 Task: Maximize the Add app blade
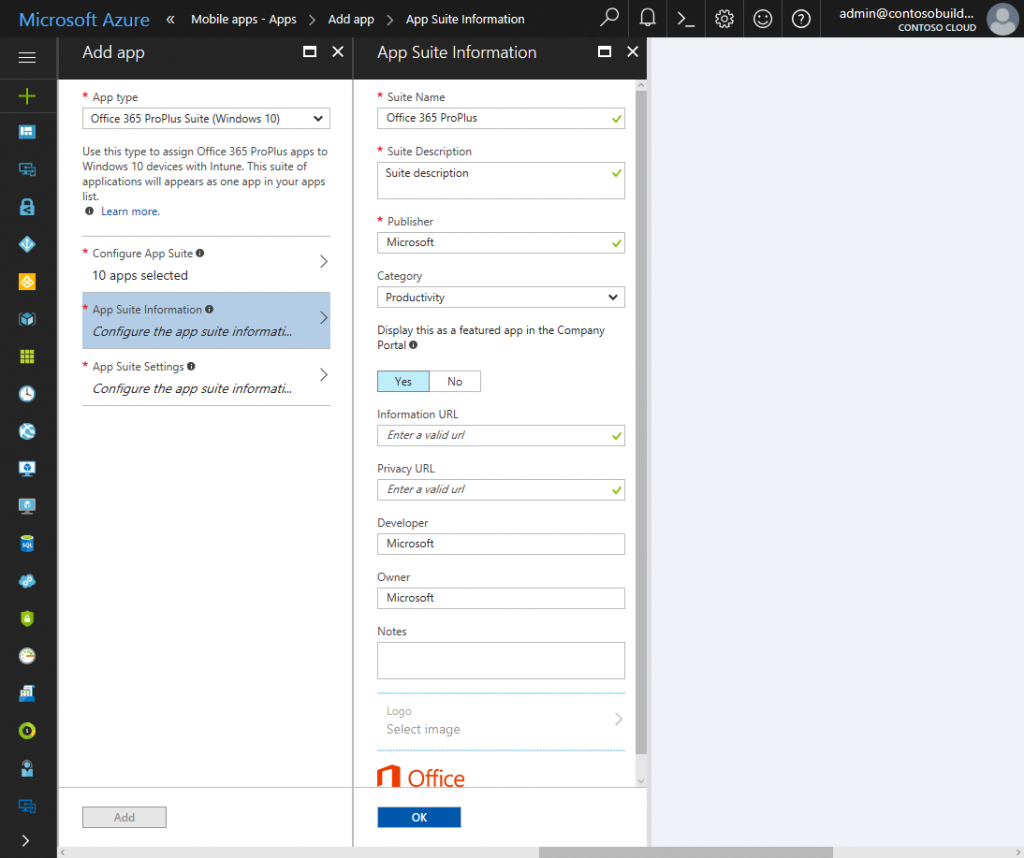310,52
